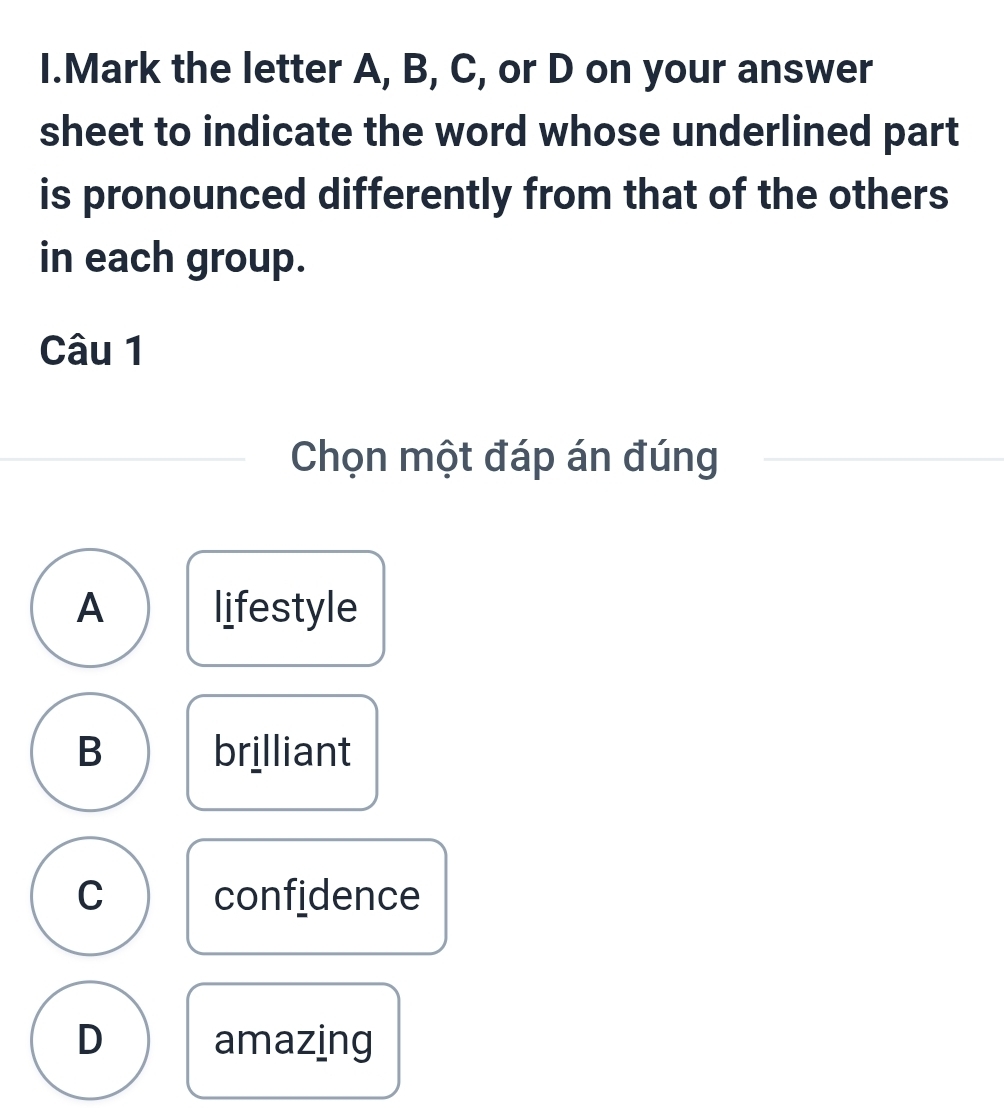Choose the B answer circle

(x=91, y=752)
